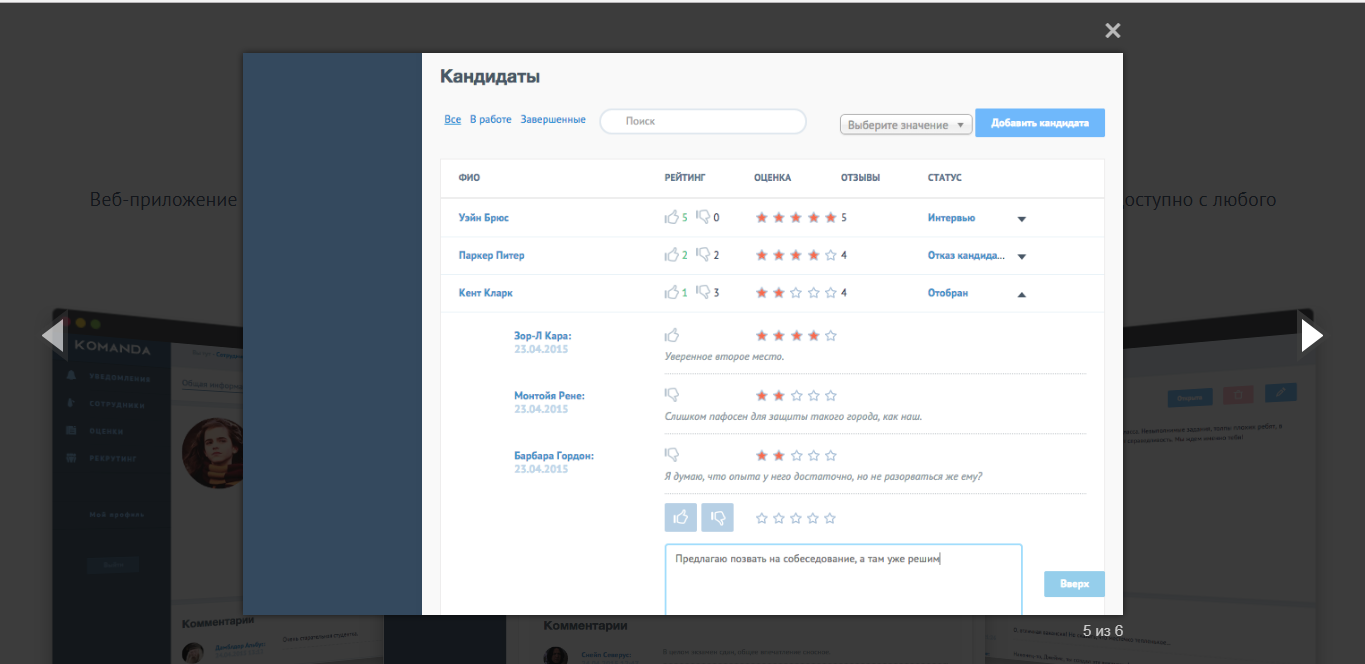The image size is (1365, 664).
Task: Toggle the blue thumbs-up vote button
Action: click(681, 517)
